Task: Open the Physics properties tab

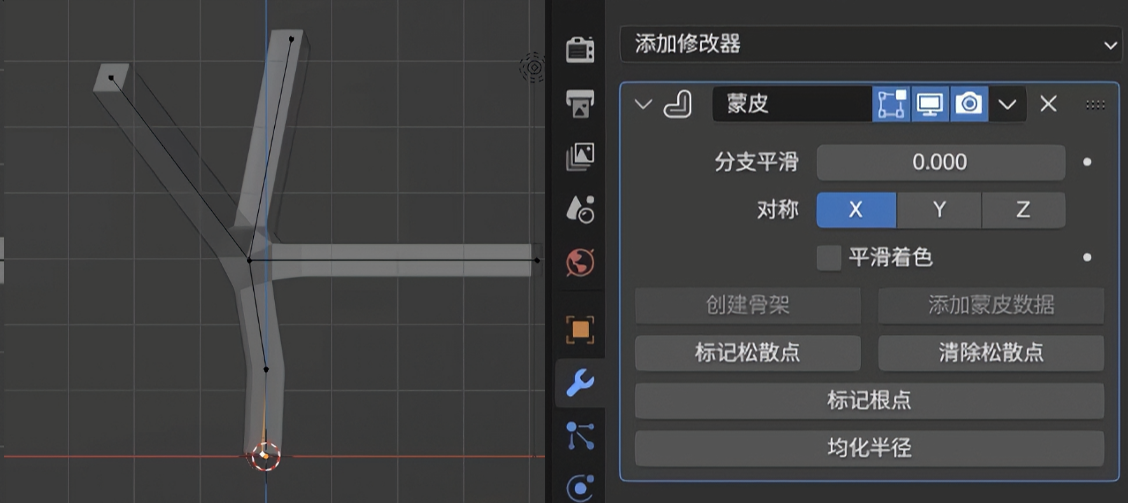Action: click(x=580, y=488)
